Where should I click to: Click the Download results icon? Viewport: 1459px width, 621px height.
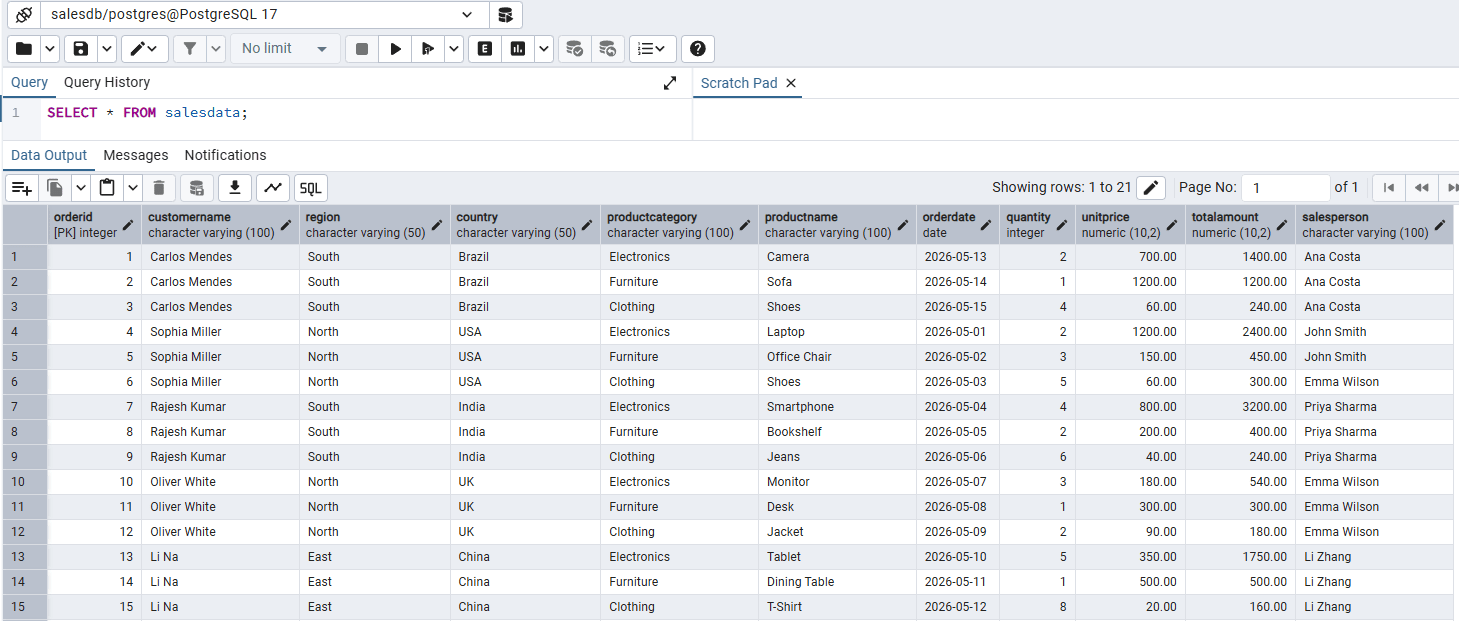click(235, 187)
